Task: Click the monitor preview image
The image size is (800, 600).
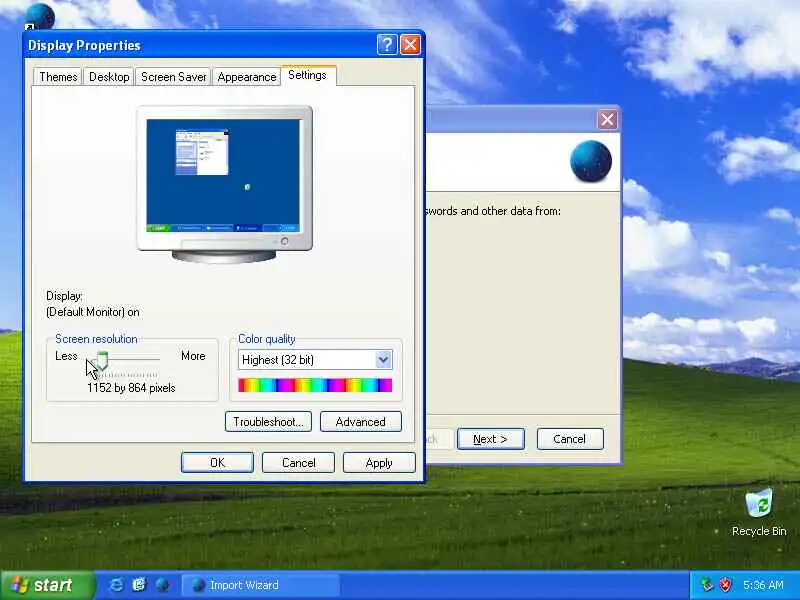Action: [x=224, y=184]
